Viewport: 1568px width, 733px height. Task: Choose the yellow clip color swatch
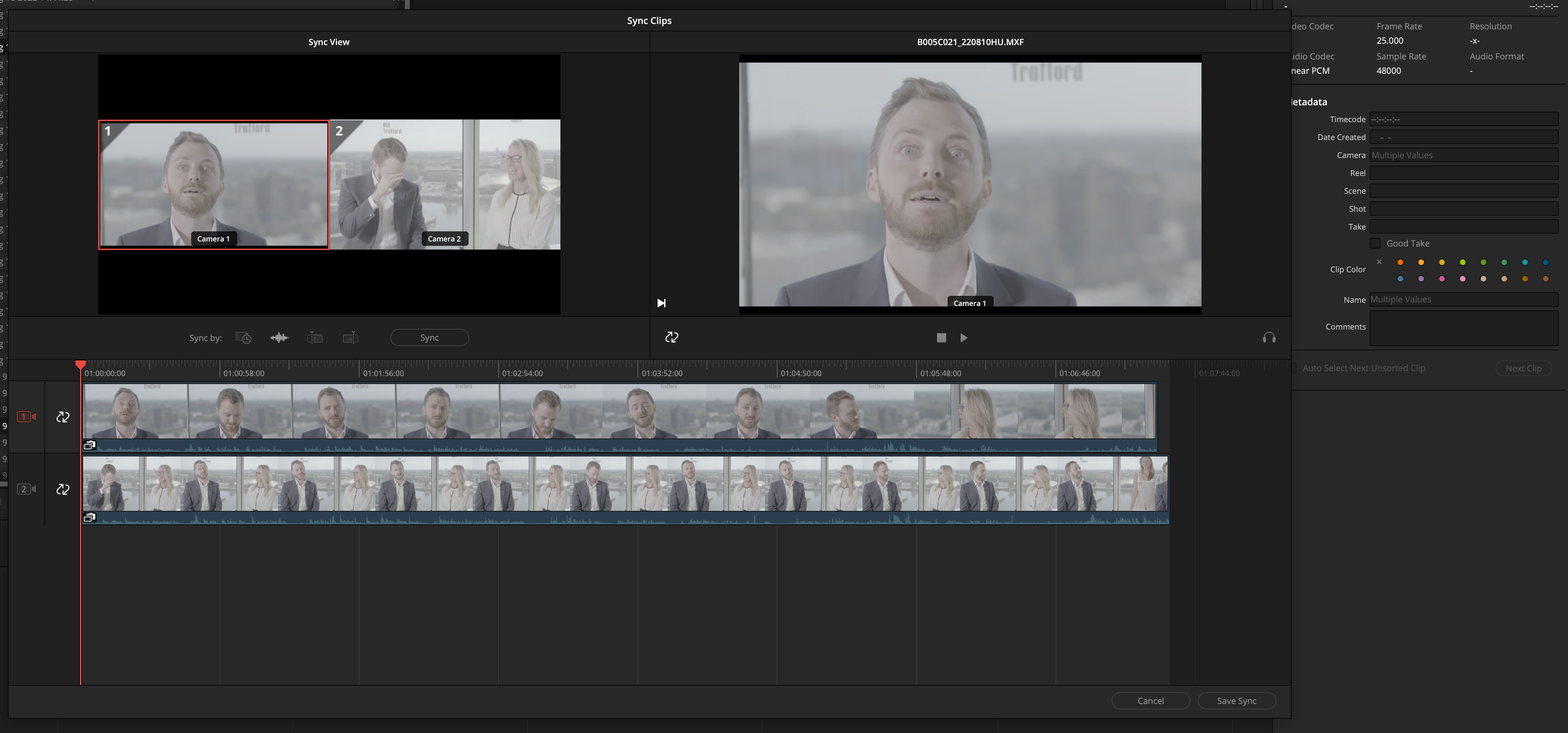(1441, 262)
